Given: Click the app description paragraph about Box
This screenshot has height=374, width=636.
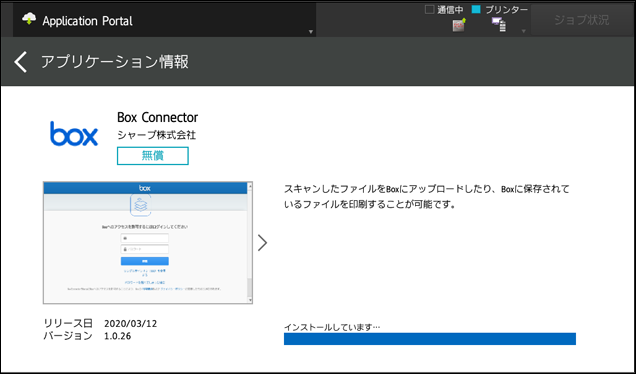Looking at the screenshot, I should (x=427, y=197).
